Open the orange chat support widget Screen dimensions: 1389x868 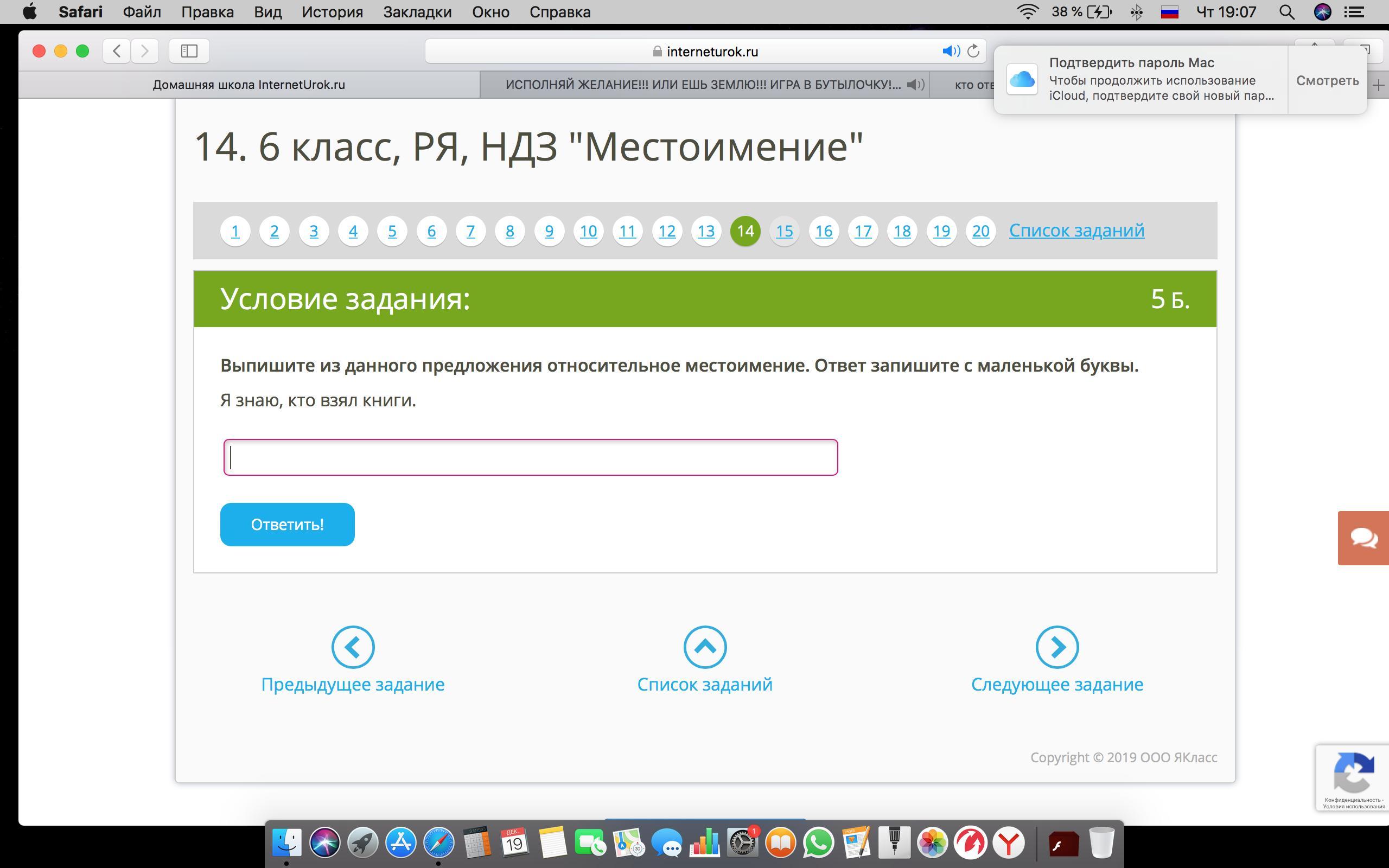tap(1363, 538)
